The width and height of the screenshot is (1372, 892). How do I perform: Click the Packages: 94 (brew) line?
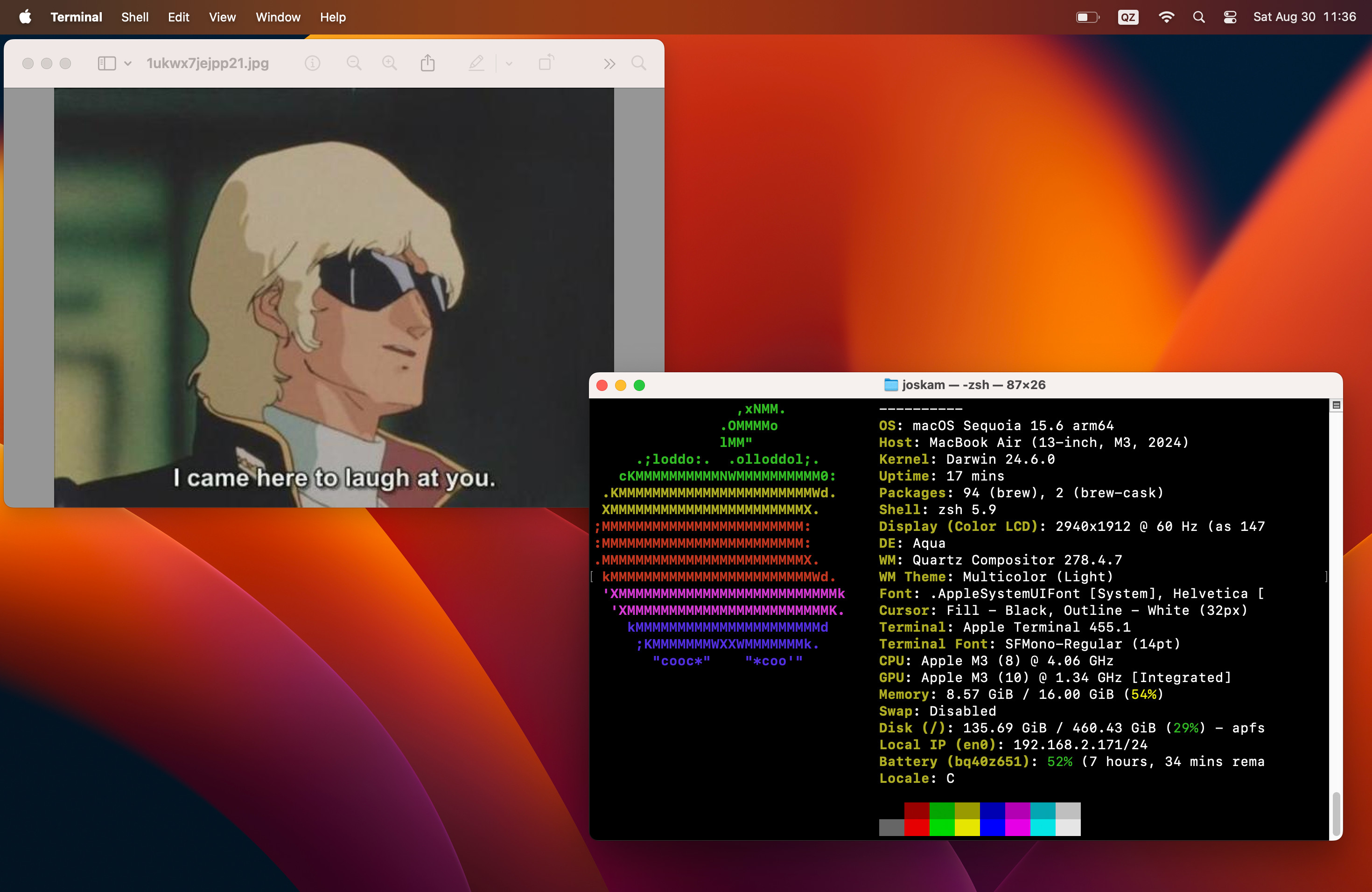click(1021, 492)
